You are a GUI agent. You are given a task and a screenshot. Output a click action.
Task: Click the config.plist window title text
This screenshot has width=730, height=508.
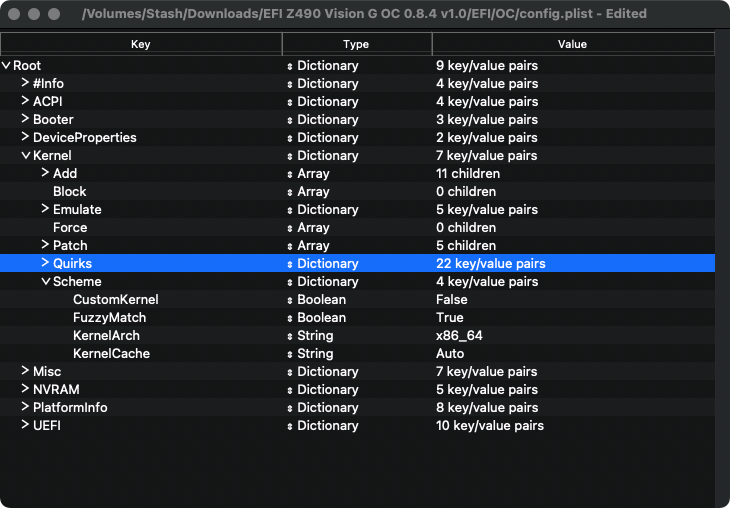pos(364,14)
